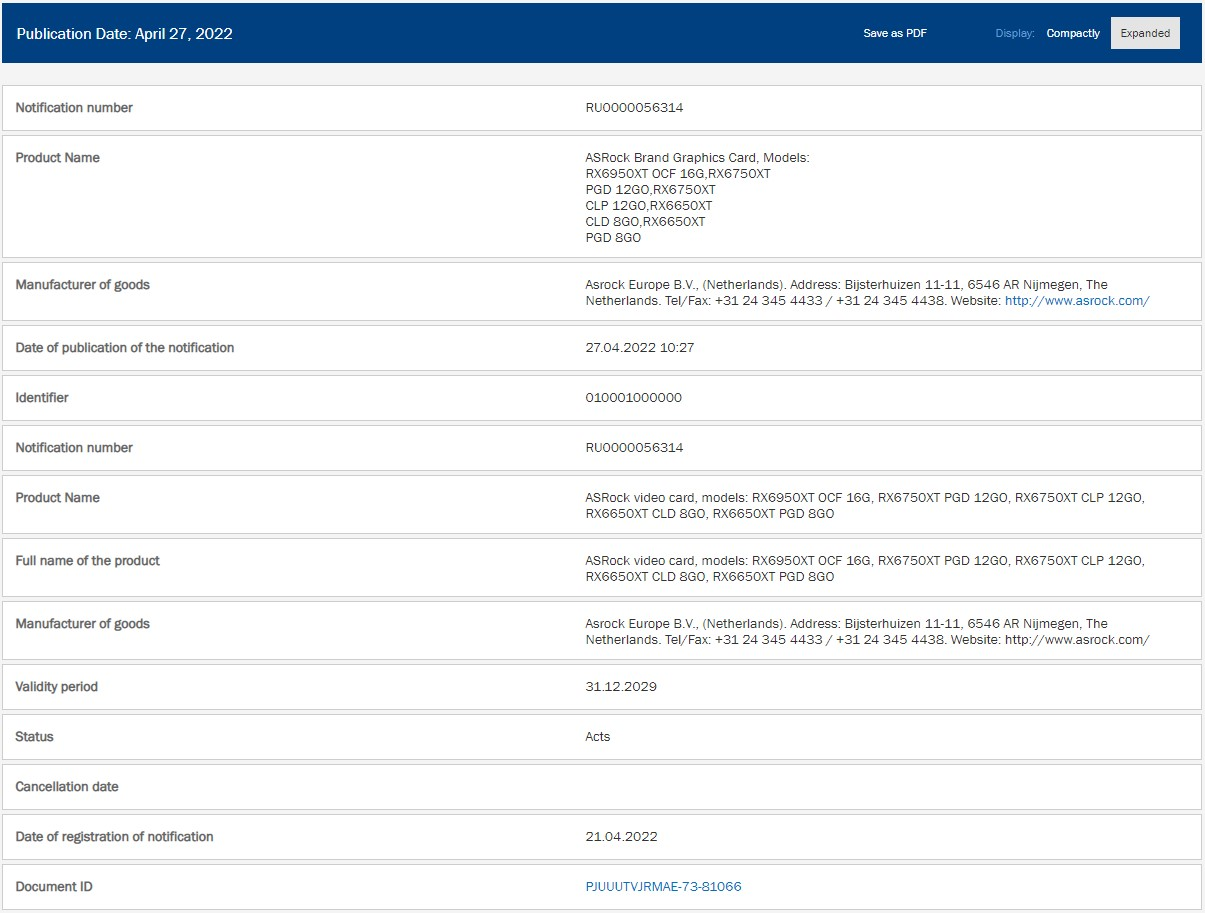Image resolution: width=1205 pixels, height=913 pixels.
Task: Open the blue asrock.com website link
Action: 1076,300
